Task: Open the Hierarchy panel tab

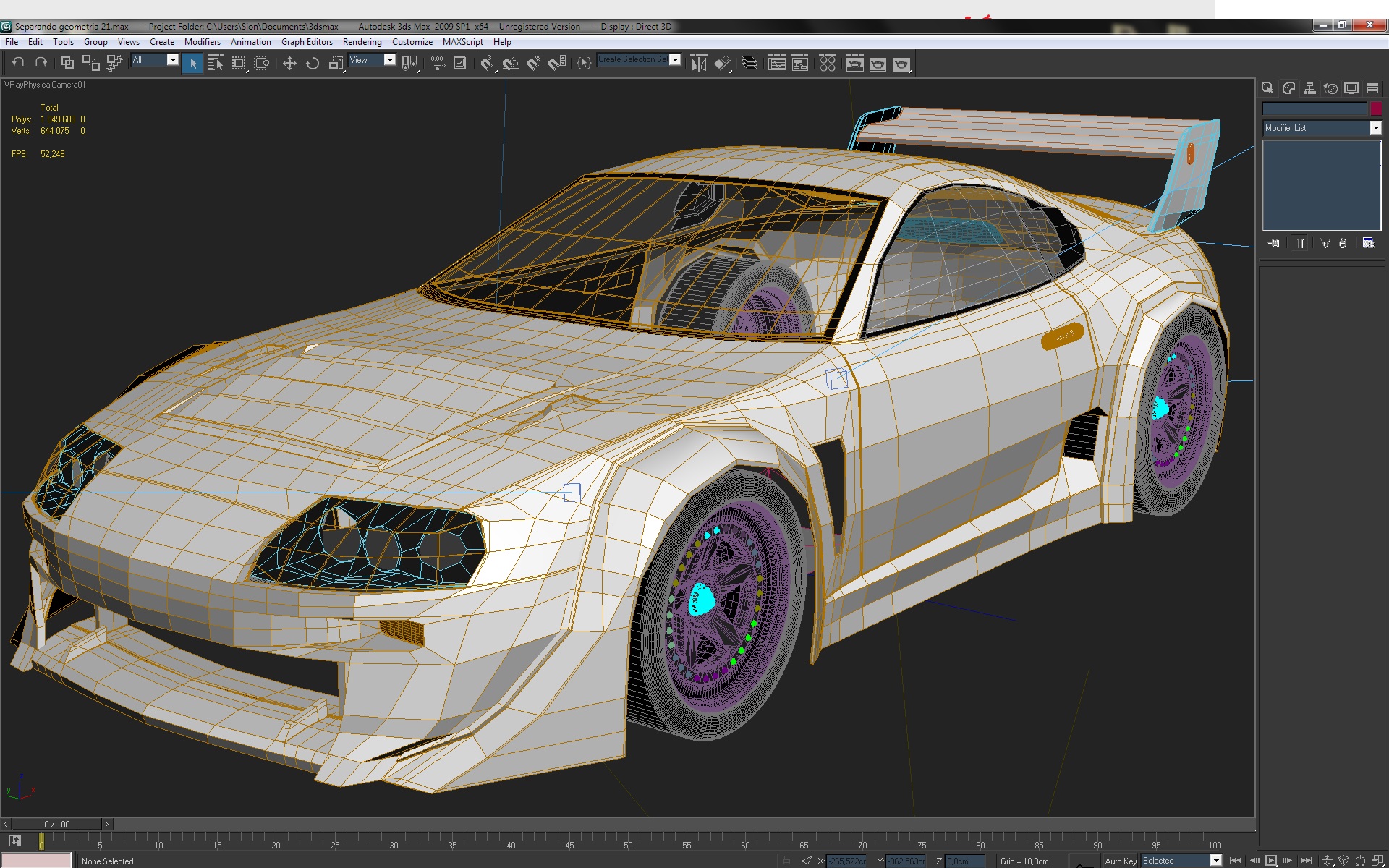Action: tap(1309, 88)
